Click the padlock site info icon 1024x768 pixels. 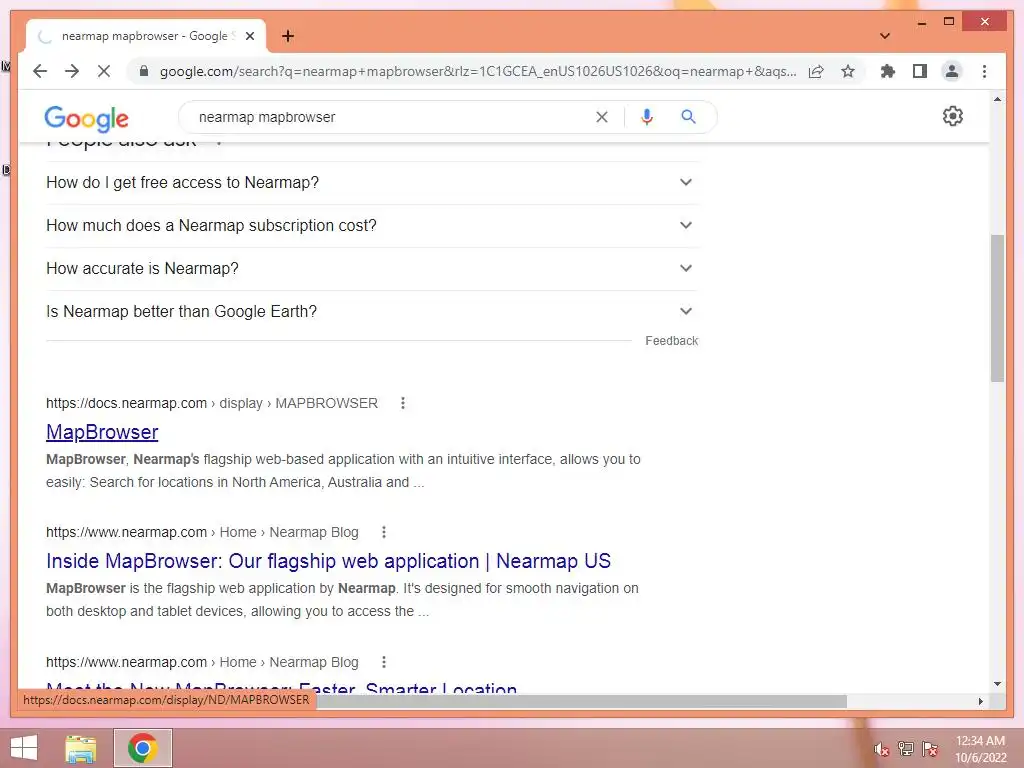[144, 71]
